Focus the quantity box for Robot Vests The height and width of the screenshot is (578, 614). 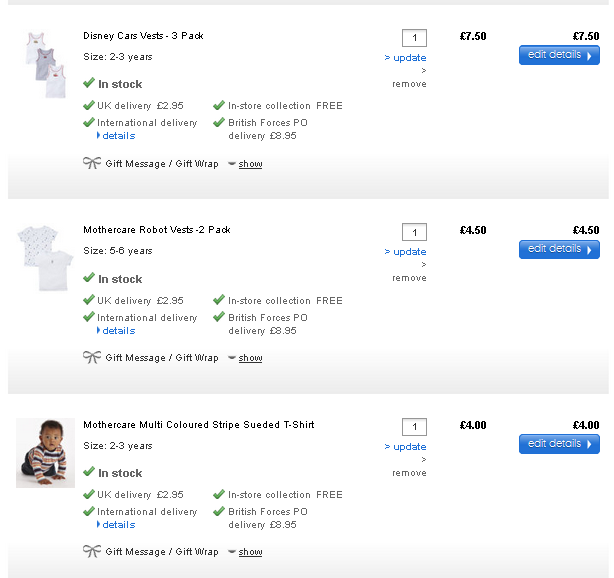(414, 232)
